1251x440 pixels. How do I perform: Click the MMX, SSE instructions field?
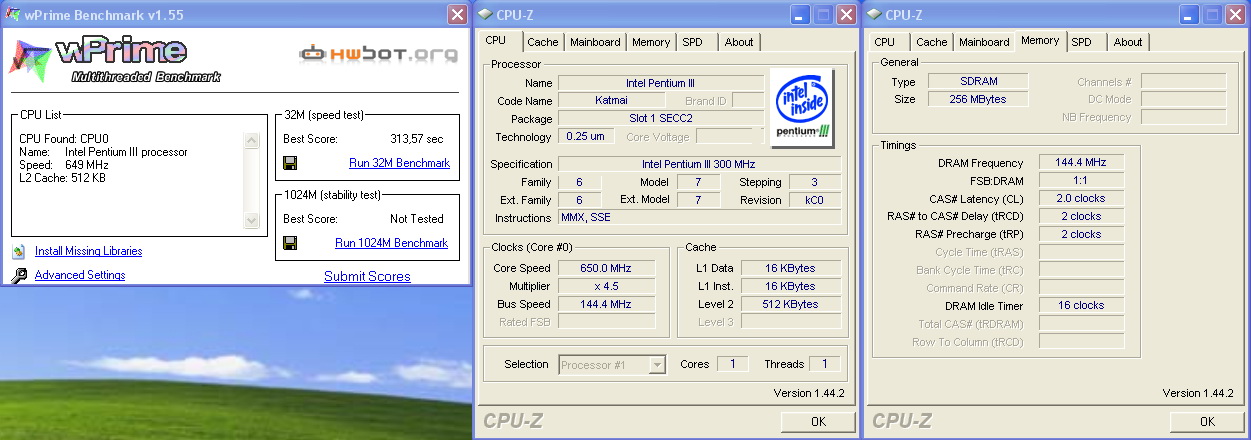tap(699, 218)
